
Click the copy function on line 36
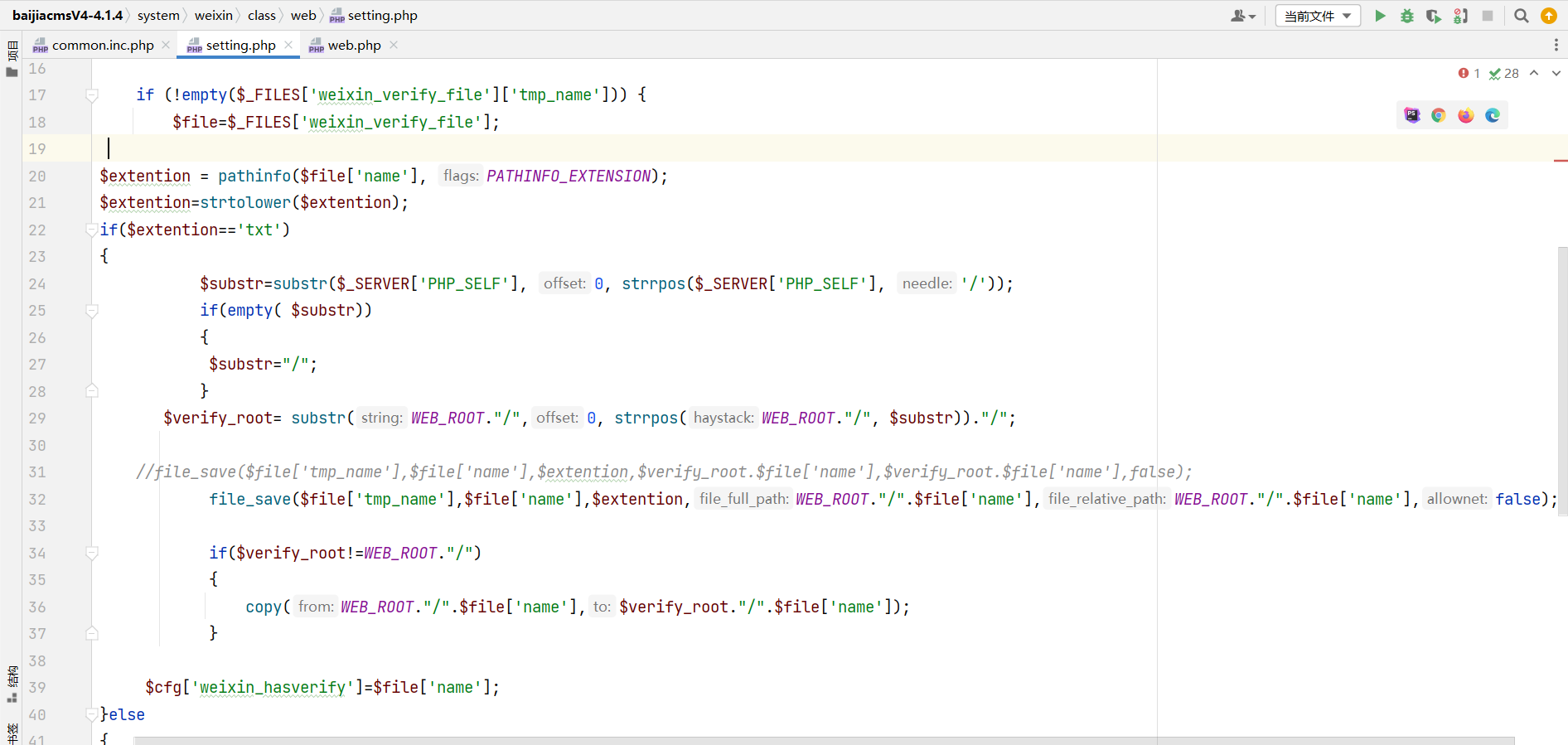point(264,607)
